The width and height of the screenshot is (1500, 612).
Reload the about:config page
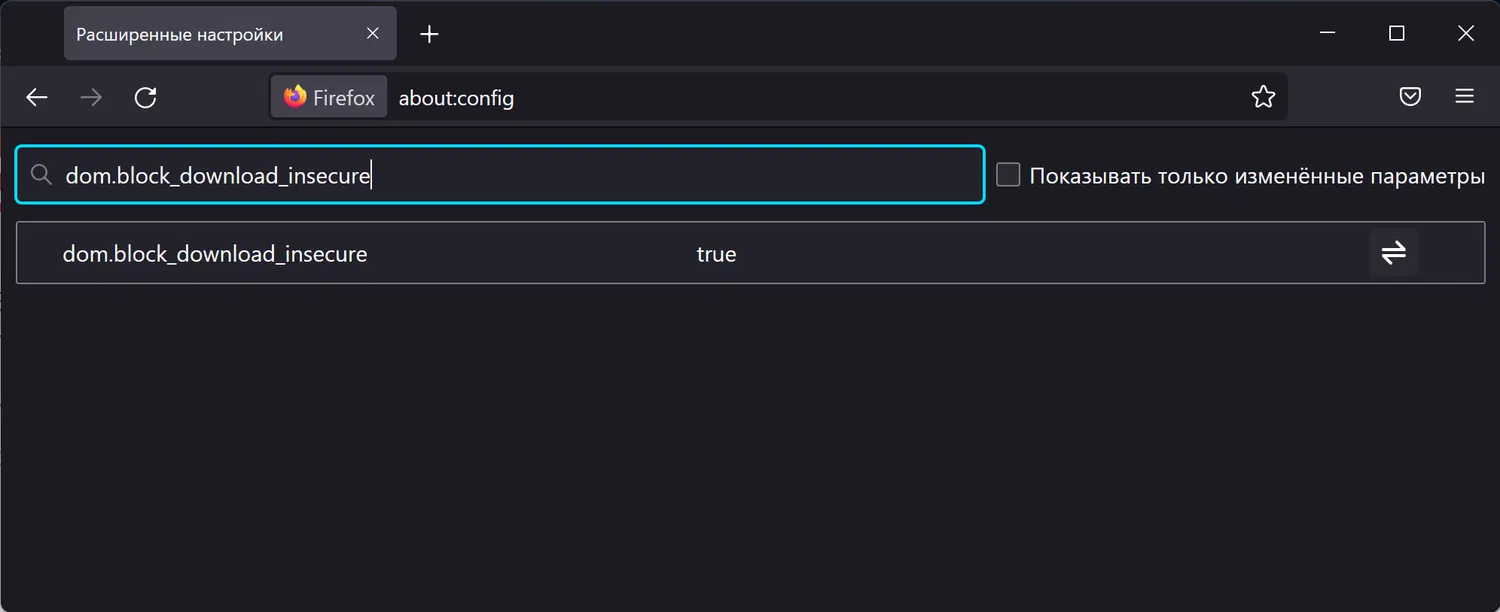tap(146, 97)
